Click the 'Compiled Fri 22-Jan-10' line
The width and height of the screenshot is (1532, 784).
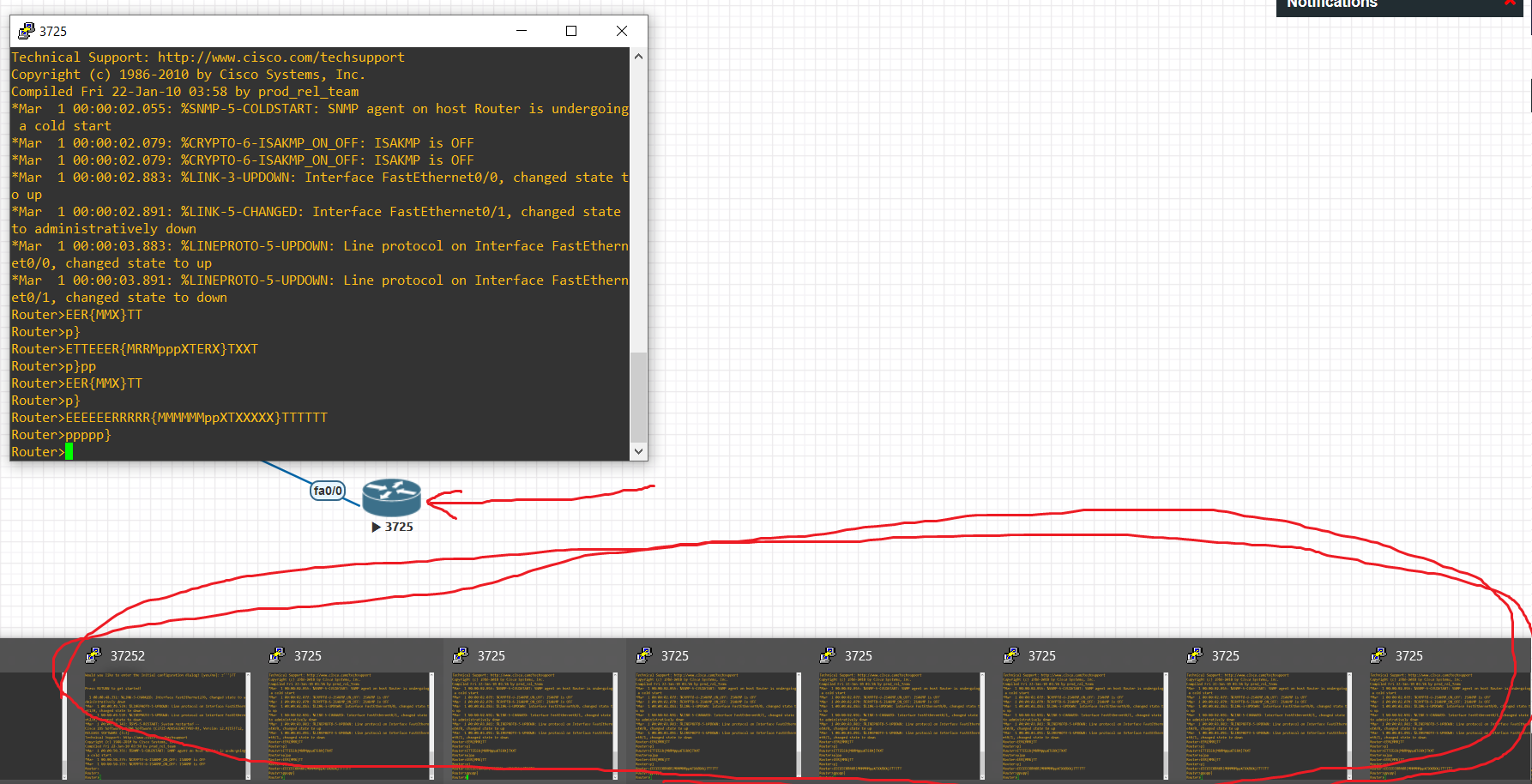184,92
